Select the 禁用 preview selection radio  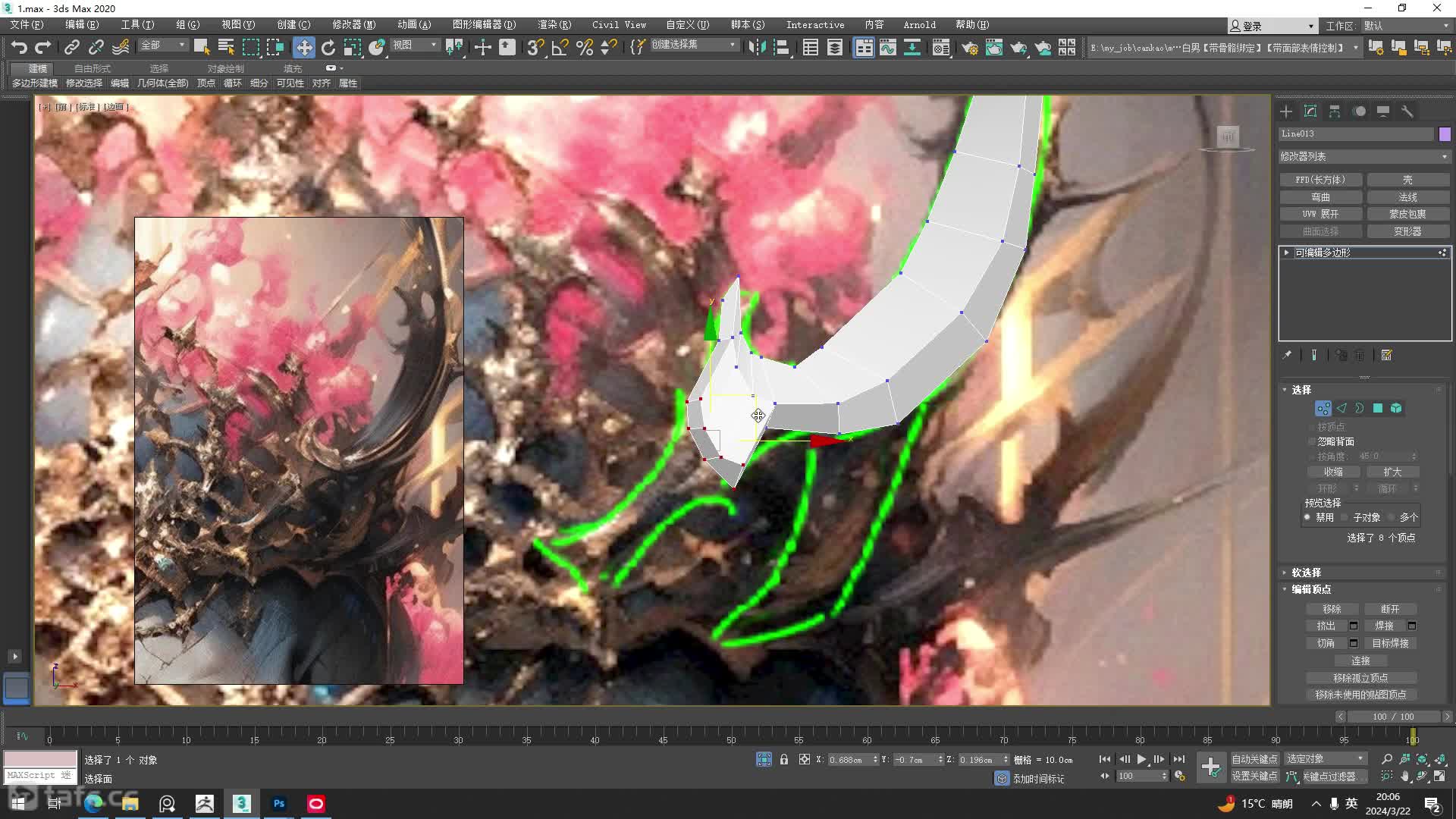tap(1307, 517)
